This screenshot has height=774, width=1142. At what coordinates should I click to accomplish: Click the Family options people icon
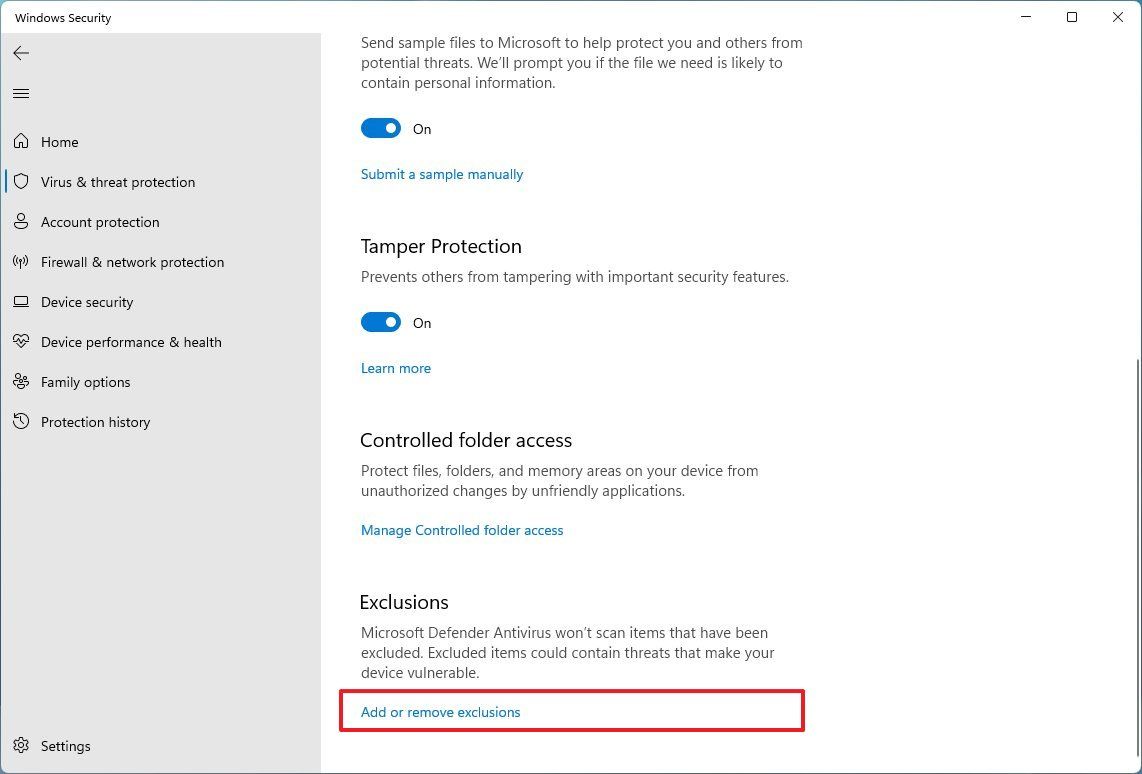pyautogui.click(x=21, y=382)
